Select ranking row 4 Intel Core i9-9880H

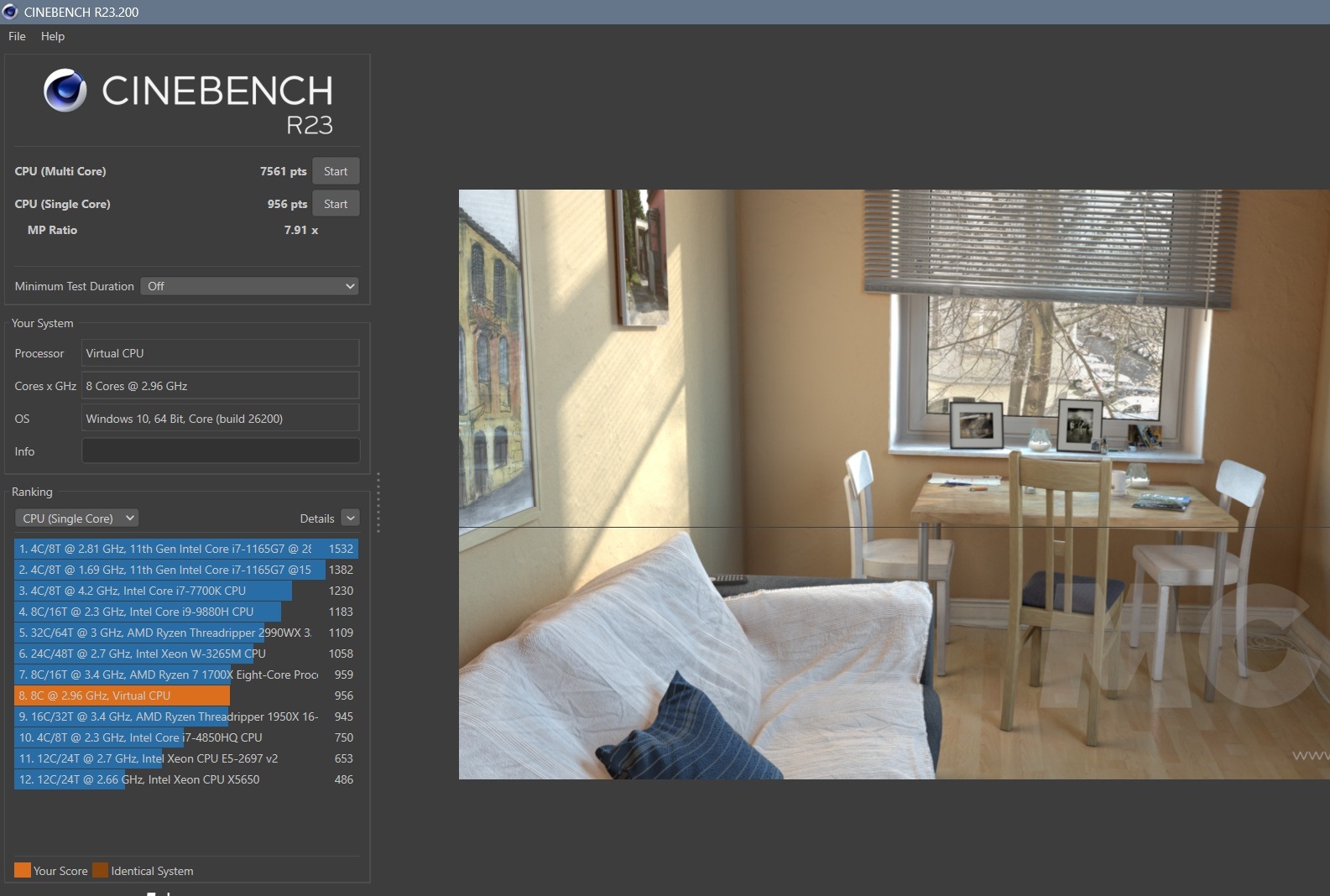tap(186, 612)
